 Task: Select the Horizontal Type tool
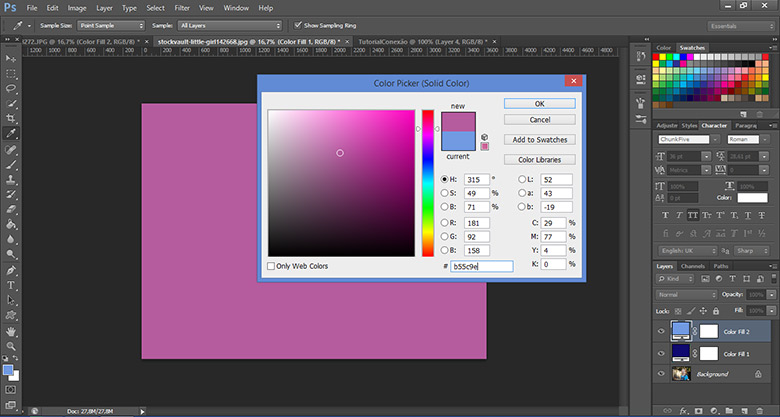(11, 284)
